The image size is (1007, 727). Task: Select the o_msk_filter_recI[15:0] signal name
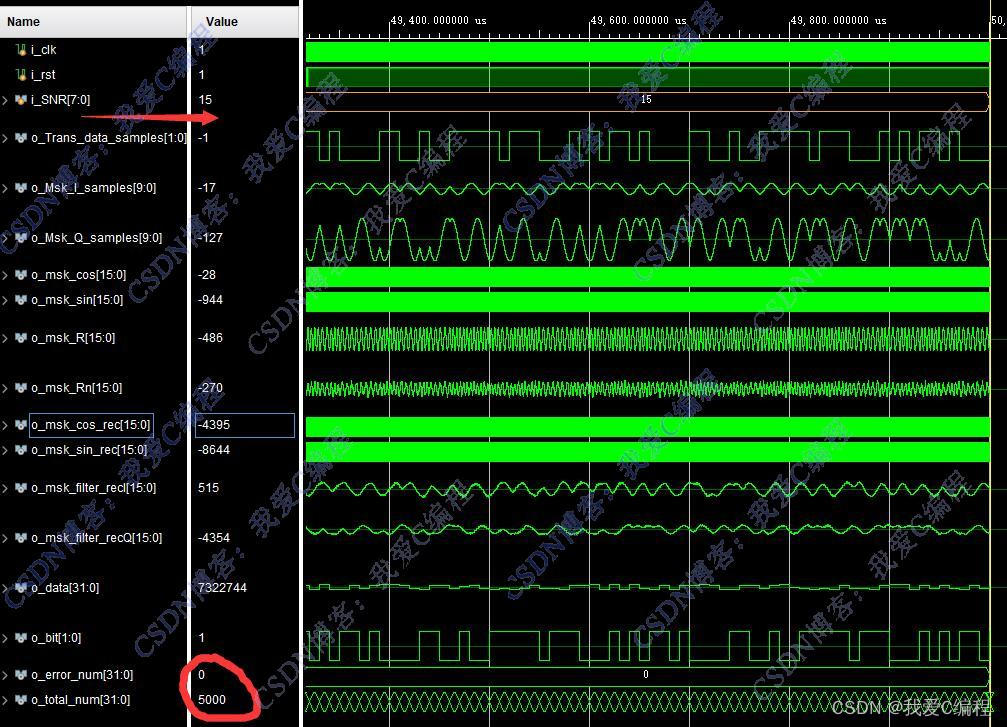pos(94,487)
